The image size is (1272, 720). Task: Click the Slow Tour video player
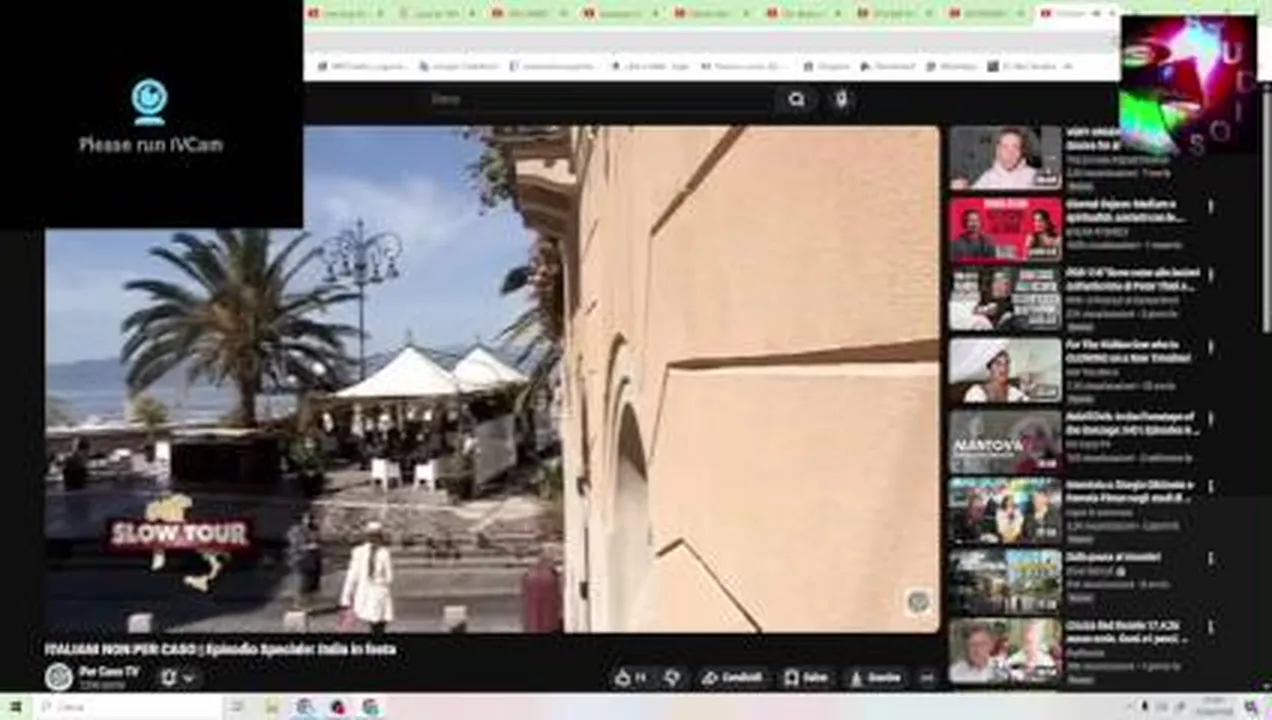coord(492,379)
